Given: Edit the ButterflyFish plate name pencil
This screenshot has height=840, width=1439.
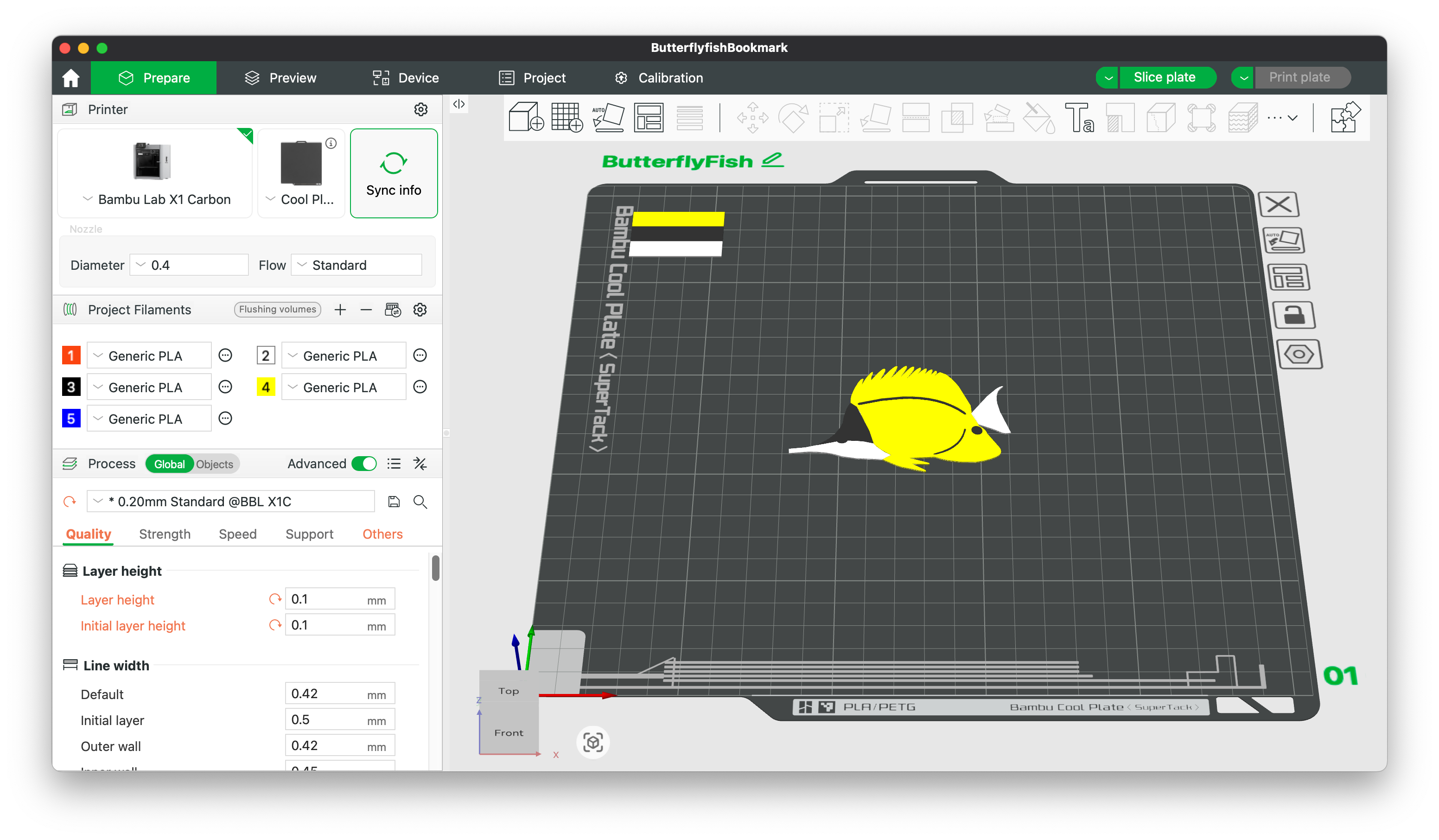Looking at the screenshot, I should (773, 160).
